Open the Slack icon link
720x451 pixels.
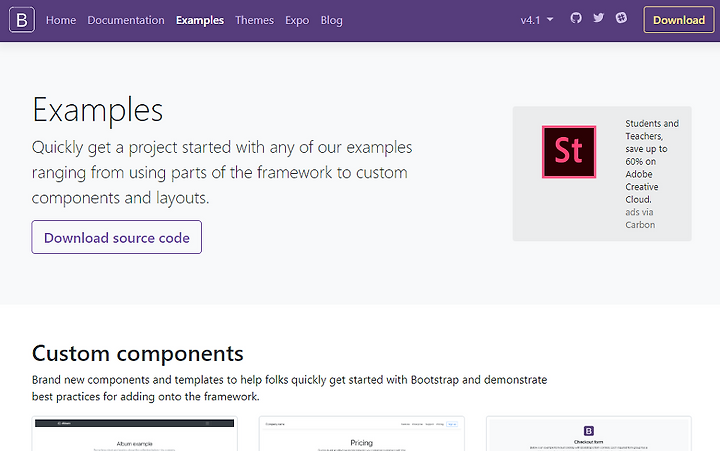(x=621, y=18)
